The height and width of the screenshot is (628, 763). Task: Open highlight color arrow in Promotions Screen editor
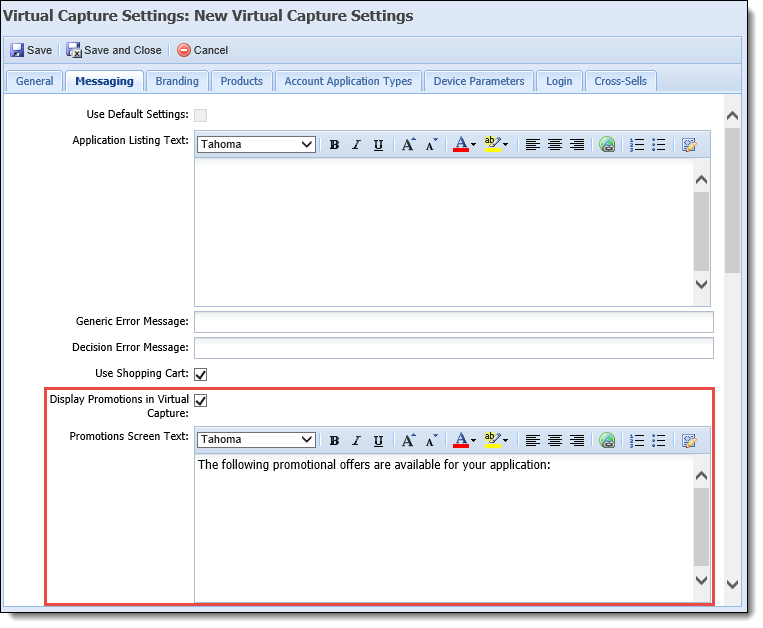(506, 440)
